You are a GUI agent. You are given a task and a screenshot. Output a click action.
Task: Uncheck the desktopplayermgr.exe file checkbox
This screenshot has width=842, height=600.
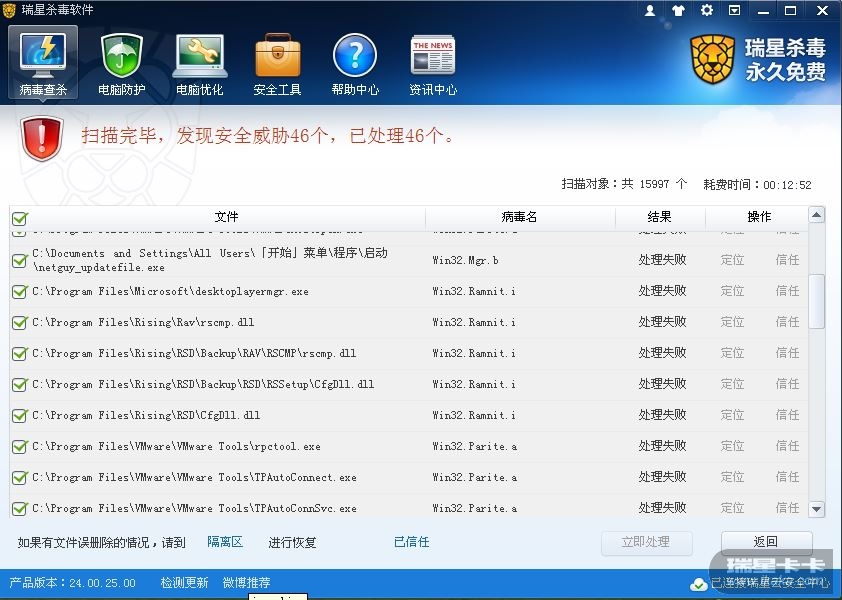tap(19, 292)
